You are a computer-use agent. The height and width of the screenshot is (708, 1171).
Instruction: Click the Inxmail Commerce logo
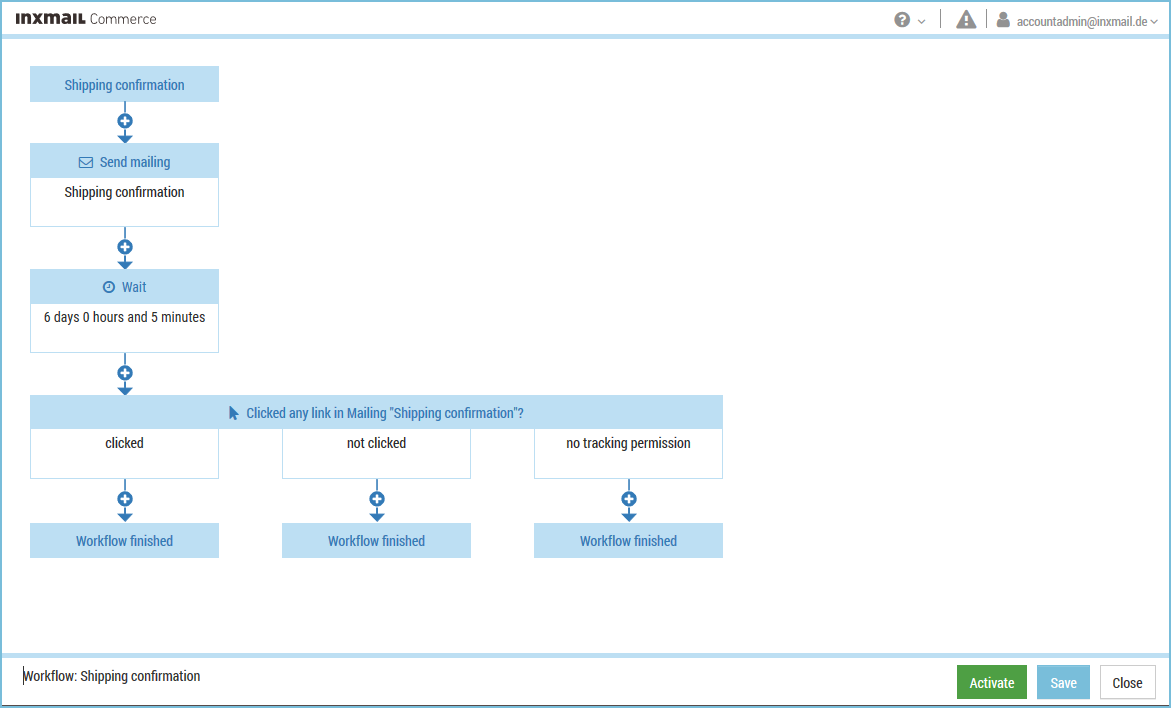point(86,19)
